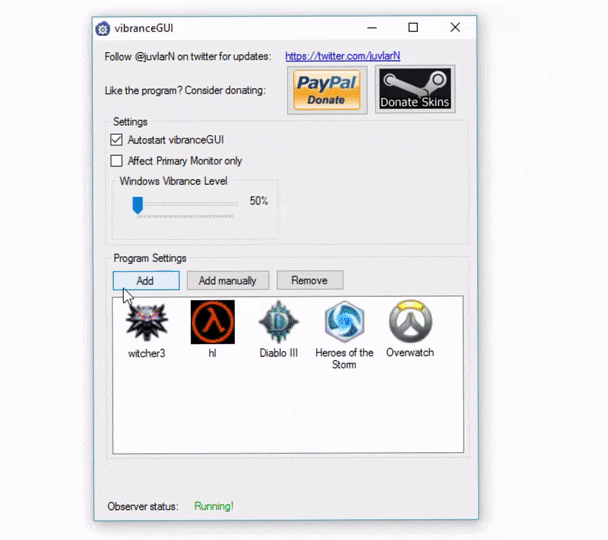
Task: Open the Steam Donate Skins button
Action: [x=415, y=89]
